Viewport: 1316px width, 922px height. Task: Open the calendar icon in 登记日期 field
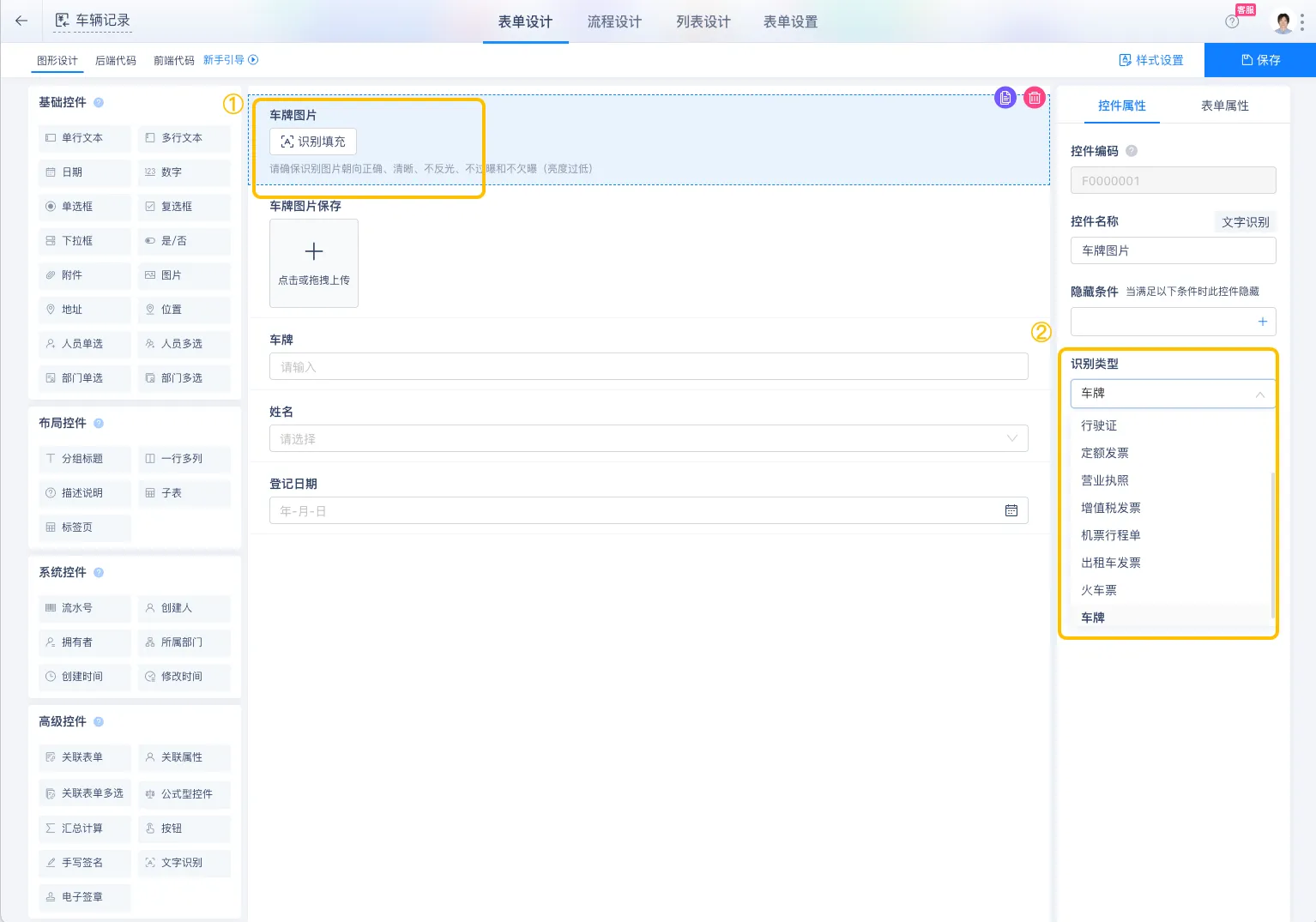pyautogui.click(x=1011, y=511)
